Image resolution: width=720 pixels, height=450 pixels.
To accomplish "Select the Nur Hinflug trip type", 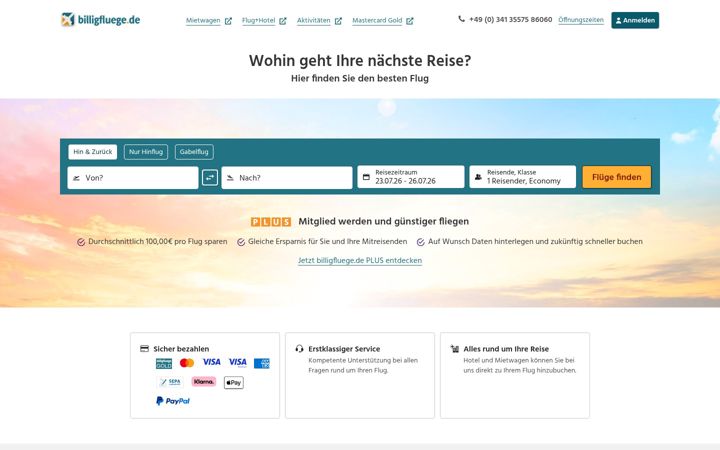I will click(x=146, y=152).
